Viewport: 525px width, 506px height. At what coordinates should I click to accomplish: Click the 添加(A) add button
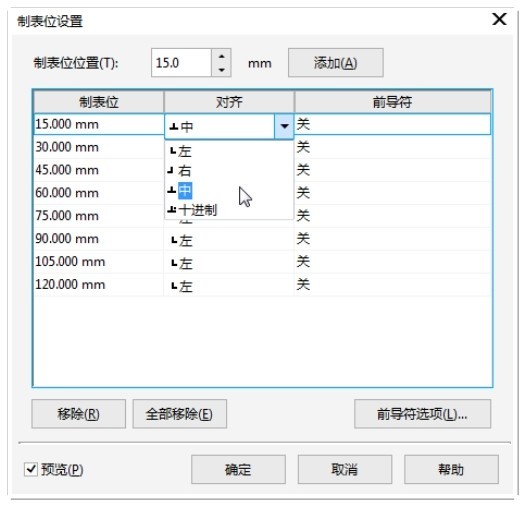click(x=335, y=63)
